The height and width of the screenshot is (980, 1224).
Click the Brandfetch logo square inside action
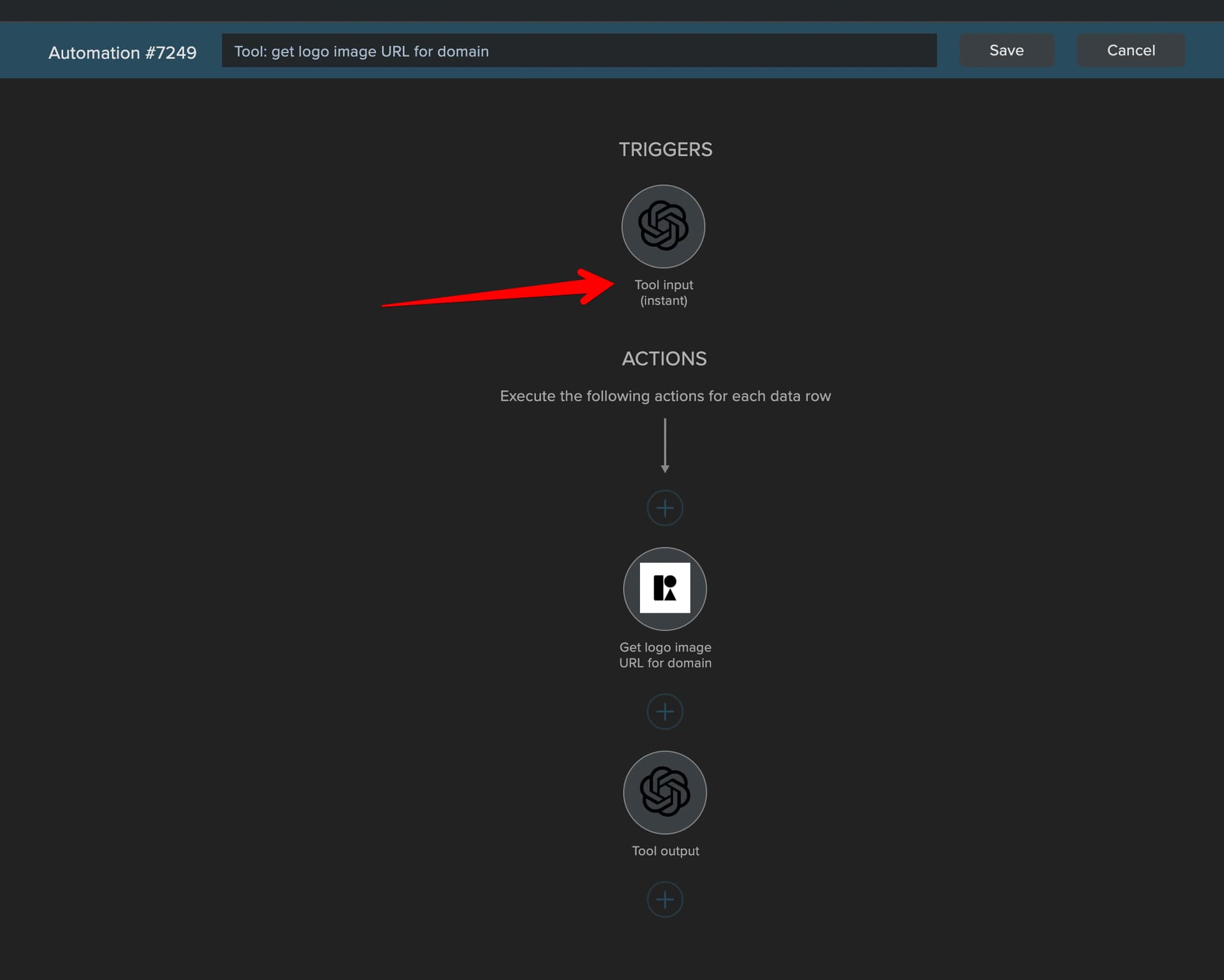click(x=665, y=588)
